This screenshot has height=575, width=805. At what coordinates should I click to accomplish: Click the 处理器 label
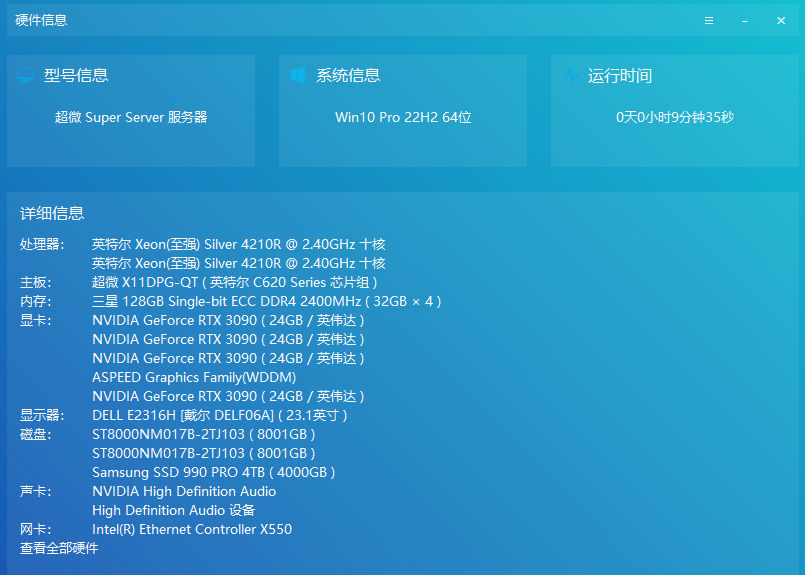coord(42,244)
